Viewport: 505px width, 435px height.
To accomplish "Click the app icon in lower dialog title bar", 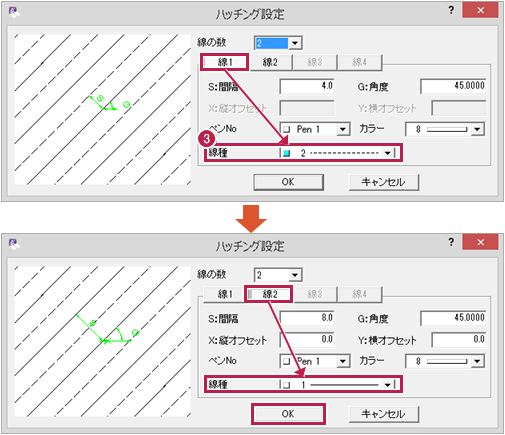I will pyautogui.click(x=14, y=244).
